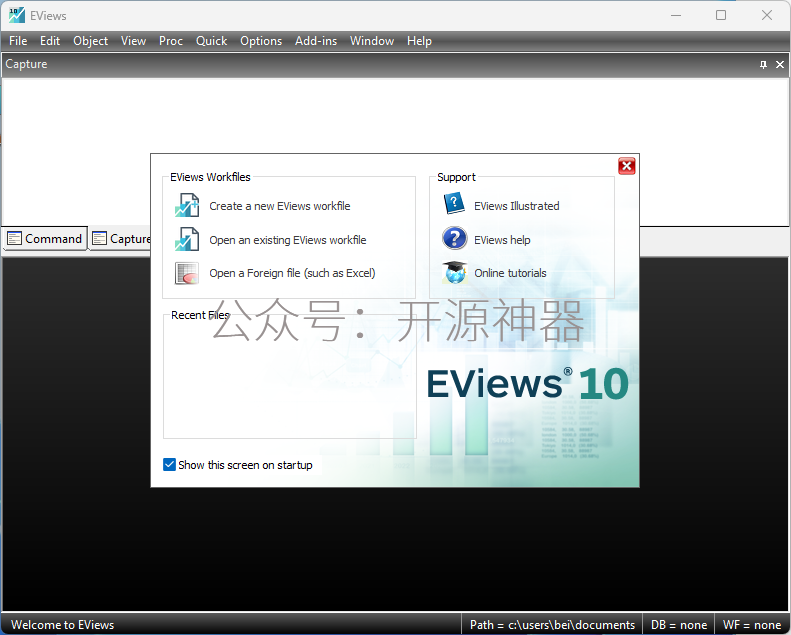Click Open an existing EViews workfile link

[x=288, y=240]
